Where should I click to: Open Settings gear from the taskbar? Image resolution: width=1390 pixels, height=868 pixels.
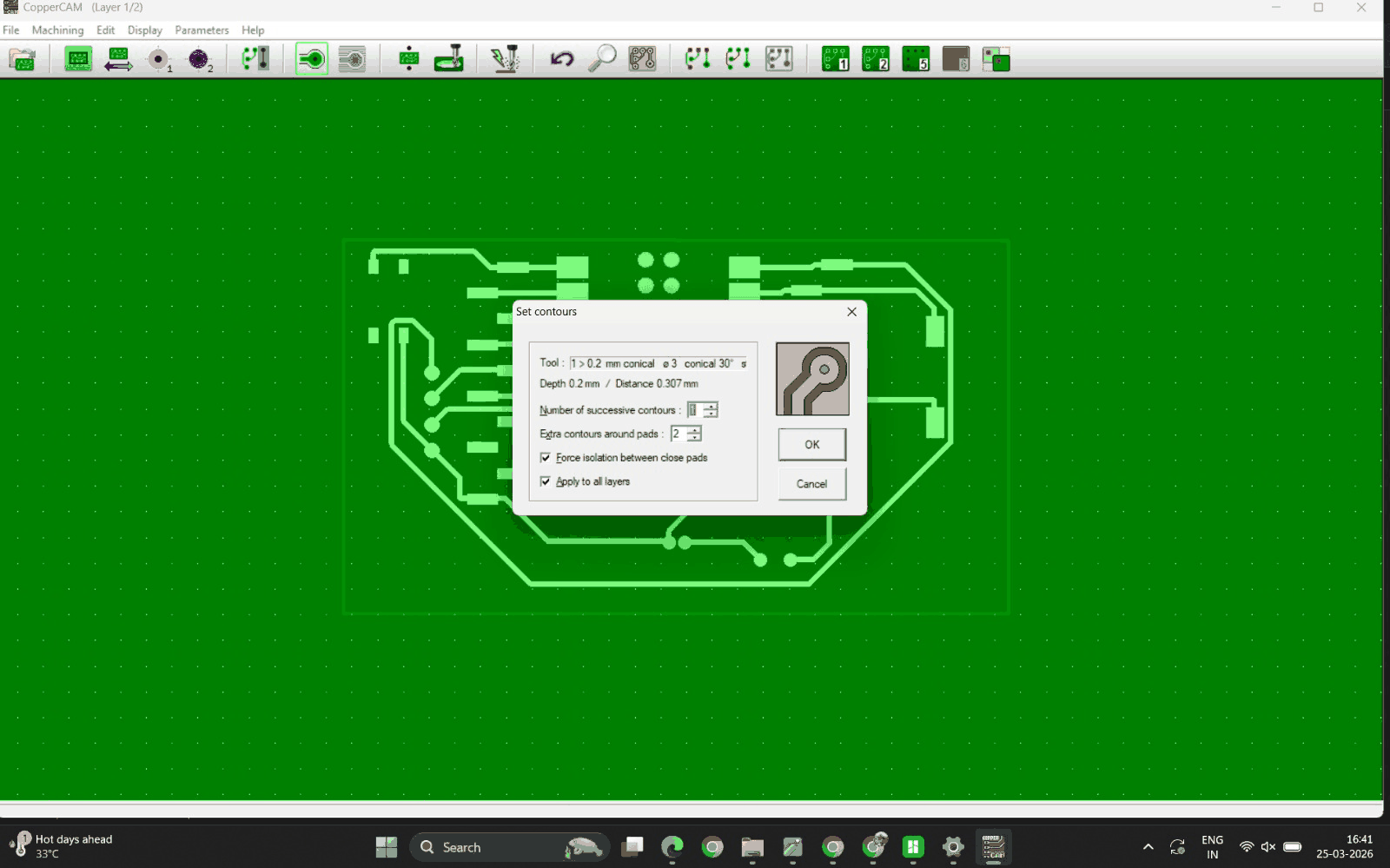953,847
